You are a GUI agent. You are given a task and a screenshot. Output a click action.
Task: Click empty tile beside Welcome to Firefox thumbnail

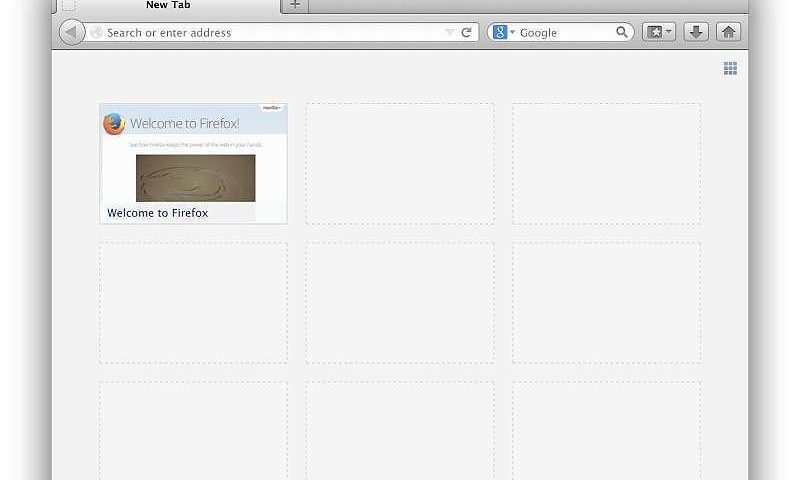[400, 163]
